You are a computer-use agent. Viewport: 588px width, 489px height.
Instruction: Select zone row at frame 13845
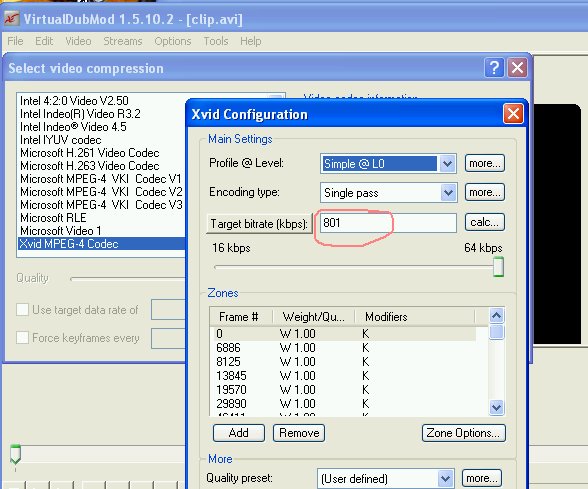pyautogui.click(x=345, y=375)
